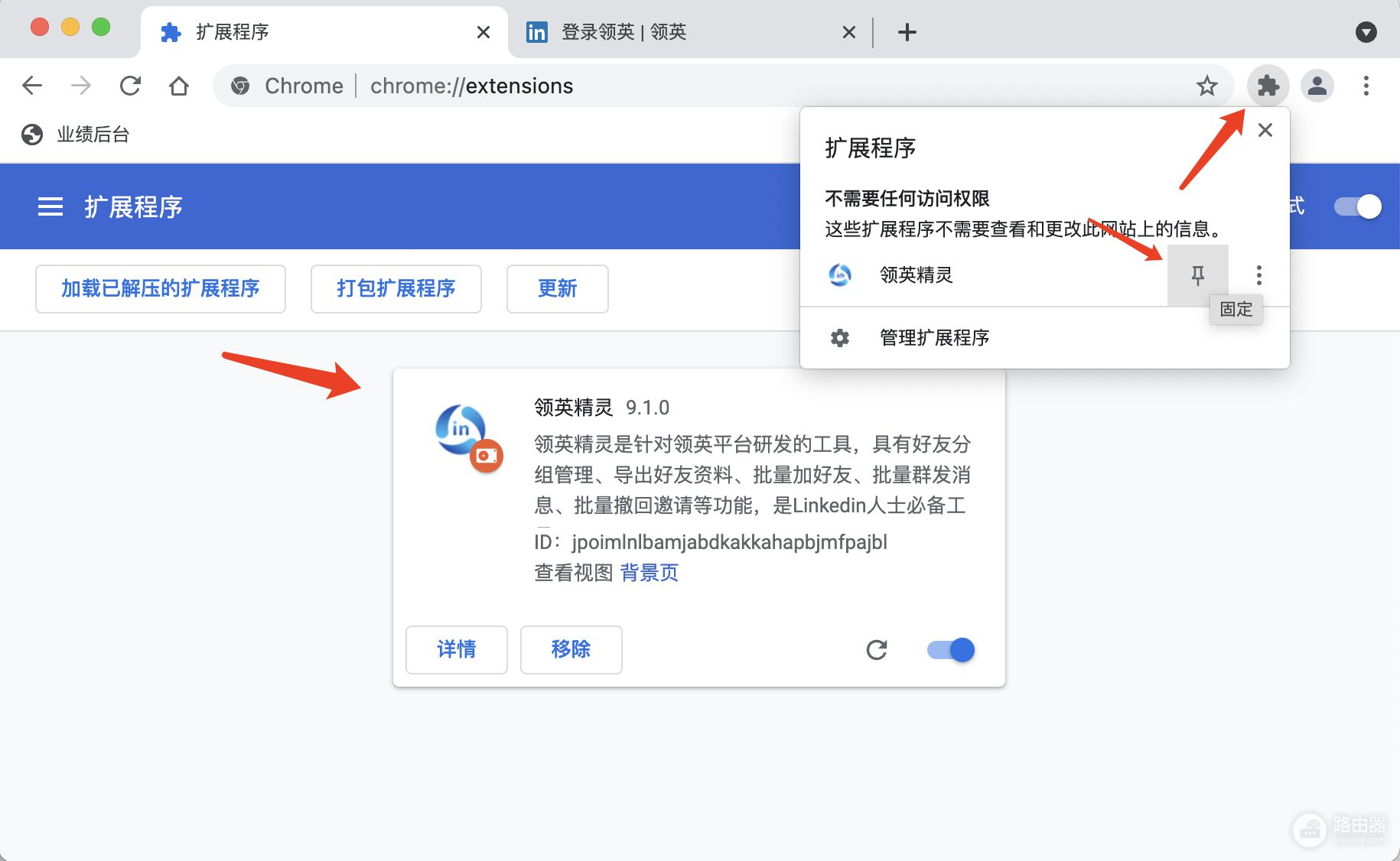Pin the 领英精灵 extension
Viewport: 1400px width, 861px height.
[x=1197, y=275]
